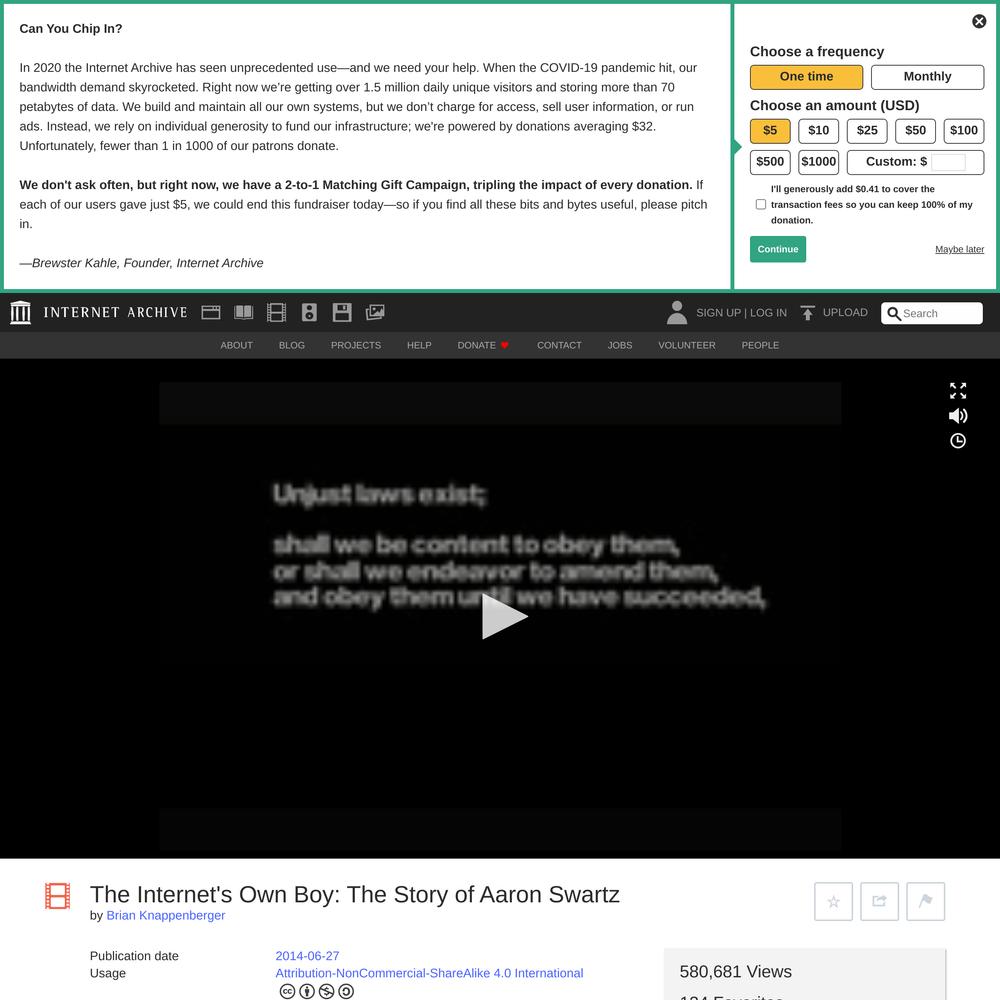Open the JOBS menu item

click(x=620, y=345)
